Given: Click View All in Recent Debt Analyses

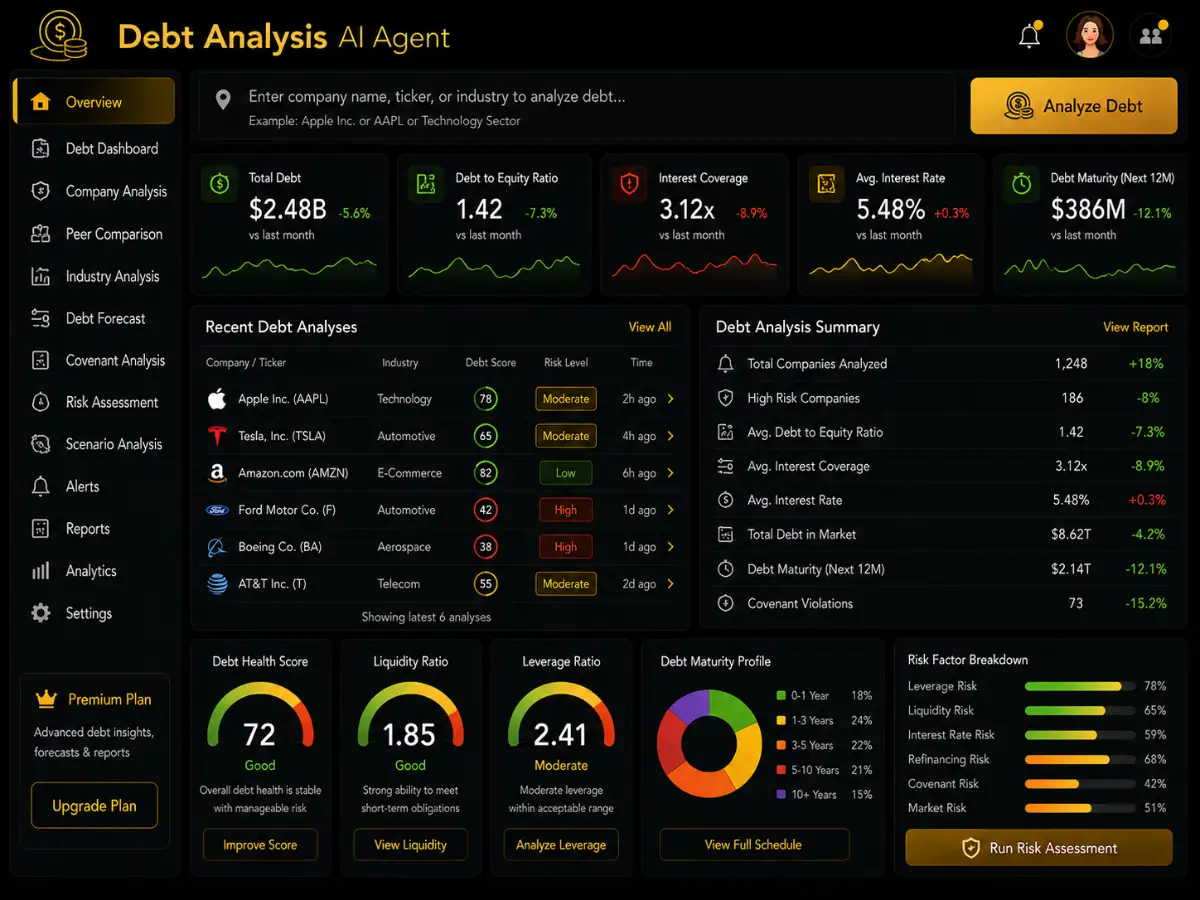Looking at the screenshot, I should [650, 327].
